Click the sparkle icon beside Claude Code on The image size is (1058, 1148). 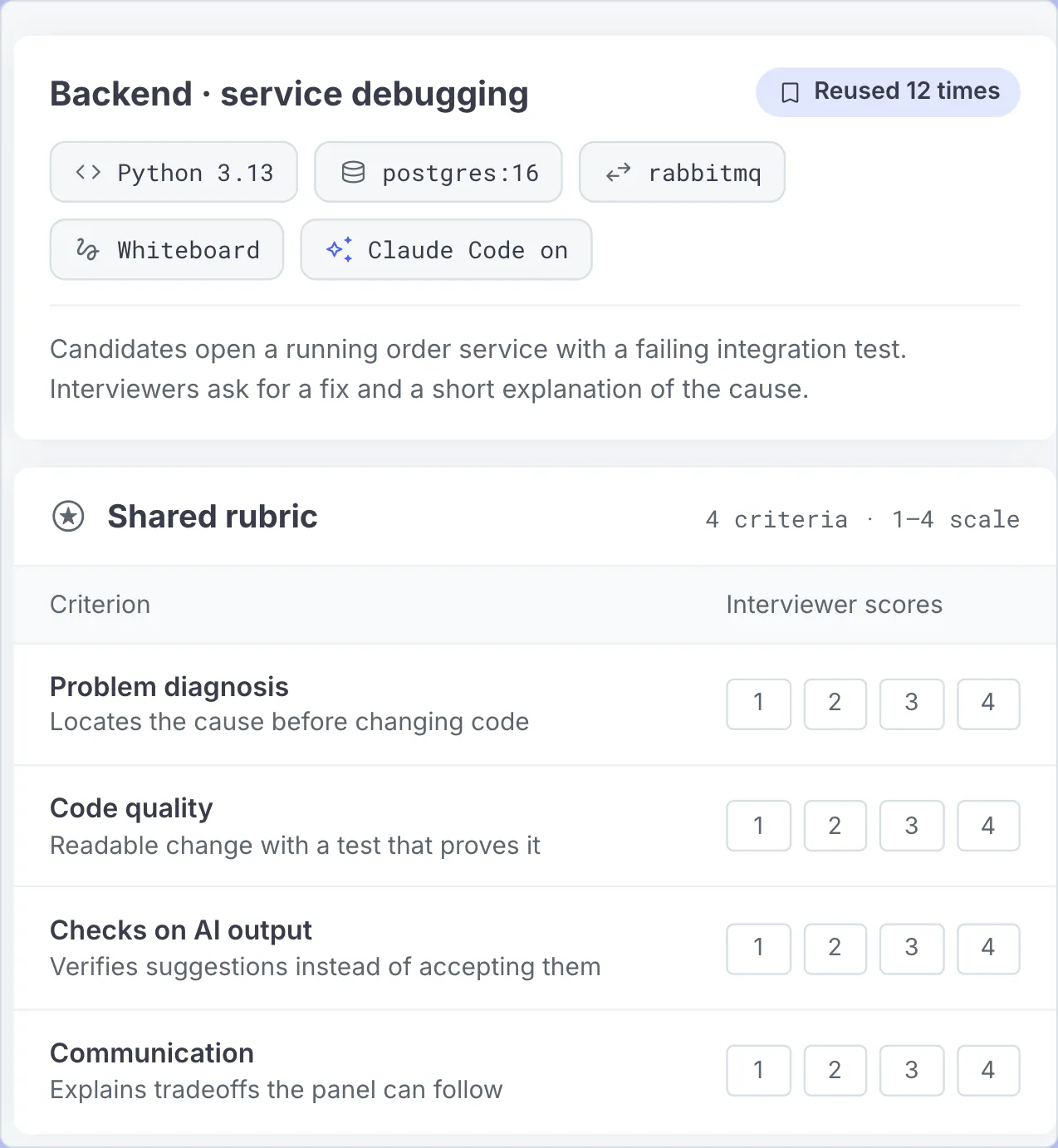click(x=339, y=249)
